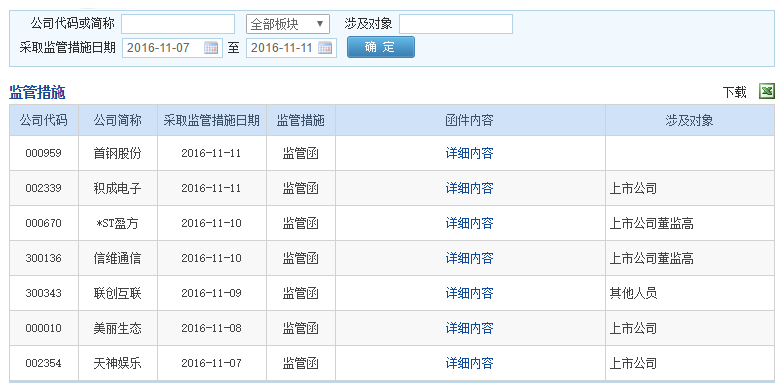This screenshot has height=389, width=782.
Task: Focus the 涉及对象 search input field
Action: (456, 24)
